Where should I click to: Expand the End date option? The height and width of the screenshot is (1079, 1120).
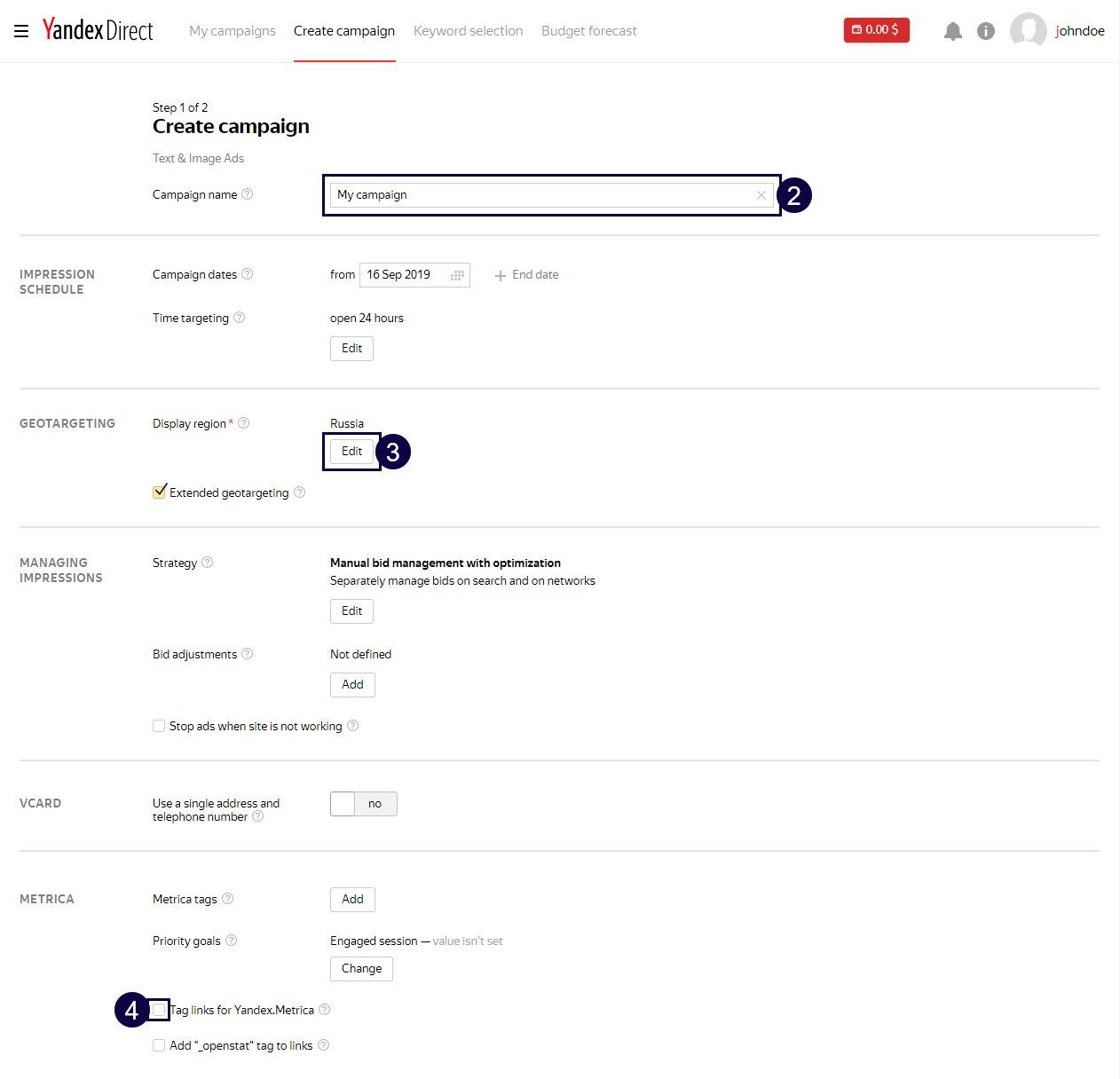526,274
